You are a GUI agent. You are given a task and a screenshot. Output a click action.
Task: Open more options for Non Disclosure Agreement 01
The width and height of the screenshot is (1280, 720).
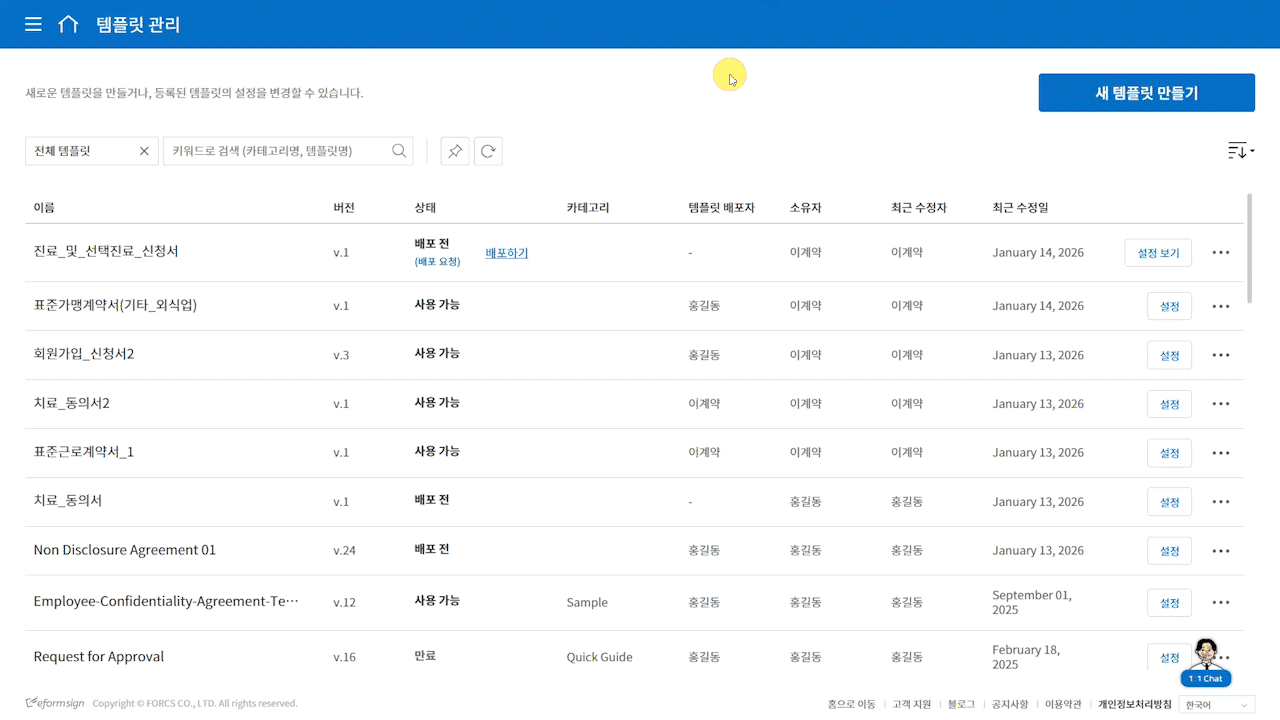click(1220, 551)
